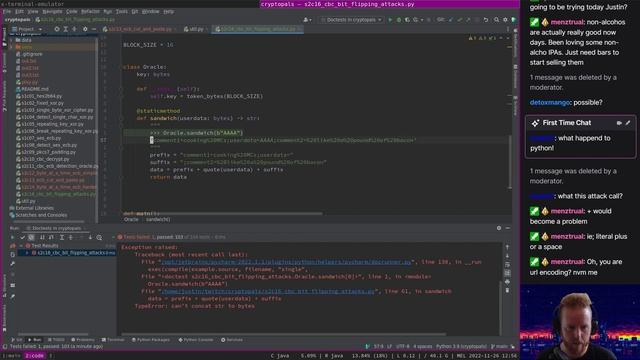Open the Navigate menu
This screenshot has width=640, height=360.
coord(52,11)
